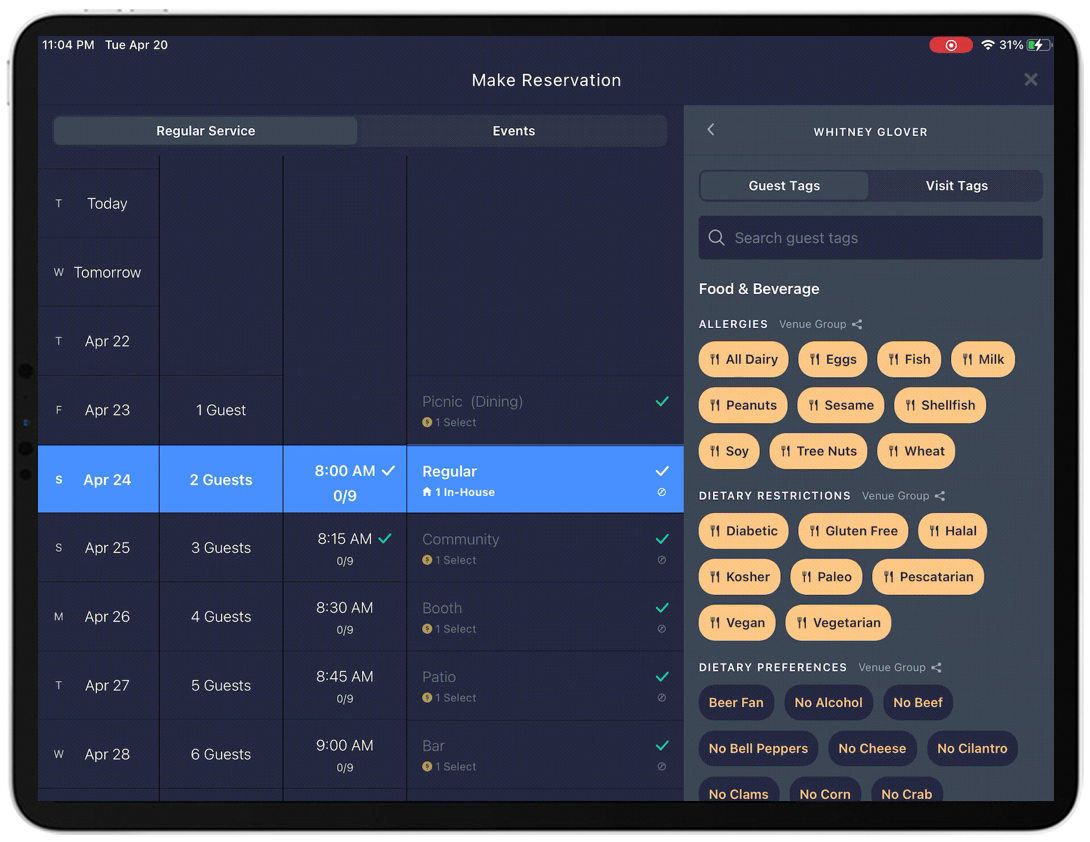Screen dimensions: 1090x842
Task: Click the Wi-Fi icon in status bar
Action: [x=988, y=45]
